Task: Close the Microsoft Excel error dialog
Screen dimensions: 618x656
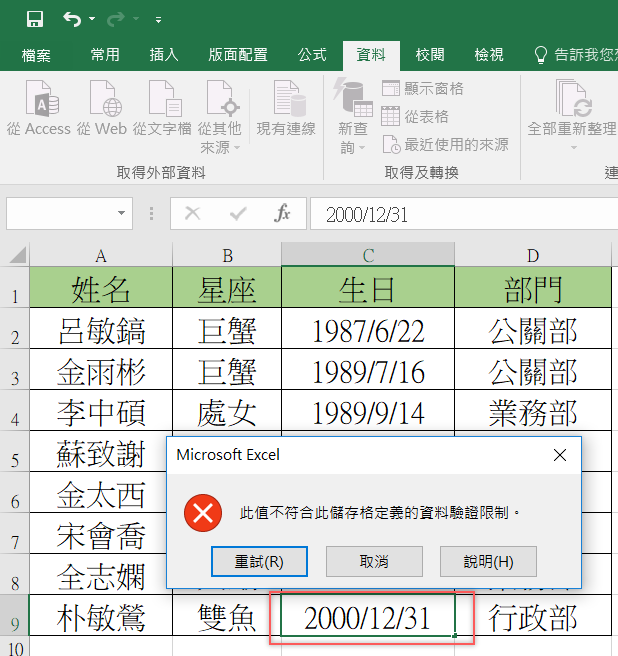Action: [x=559, y=455]
